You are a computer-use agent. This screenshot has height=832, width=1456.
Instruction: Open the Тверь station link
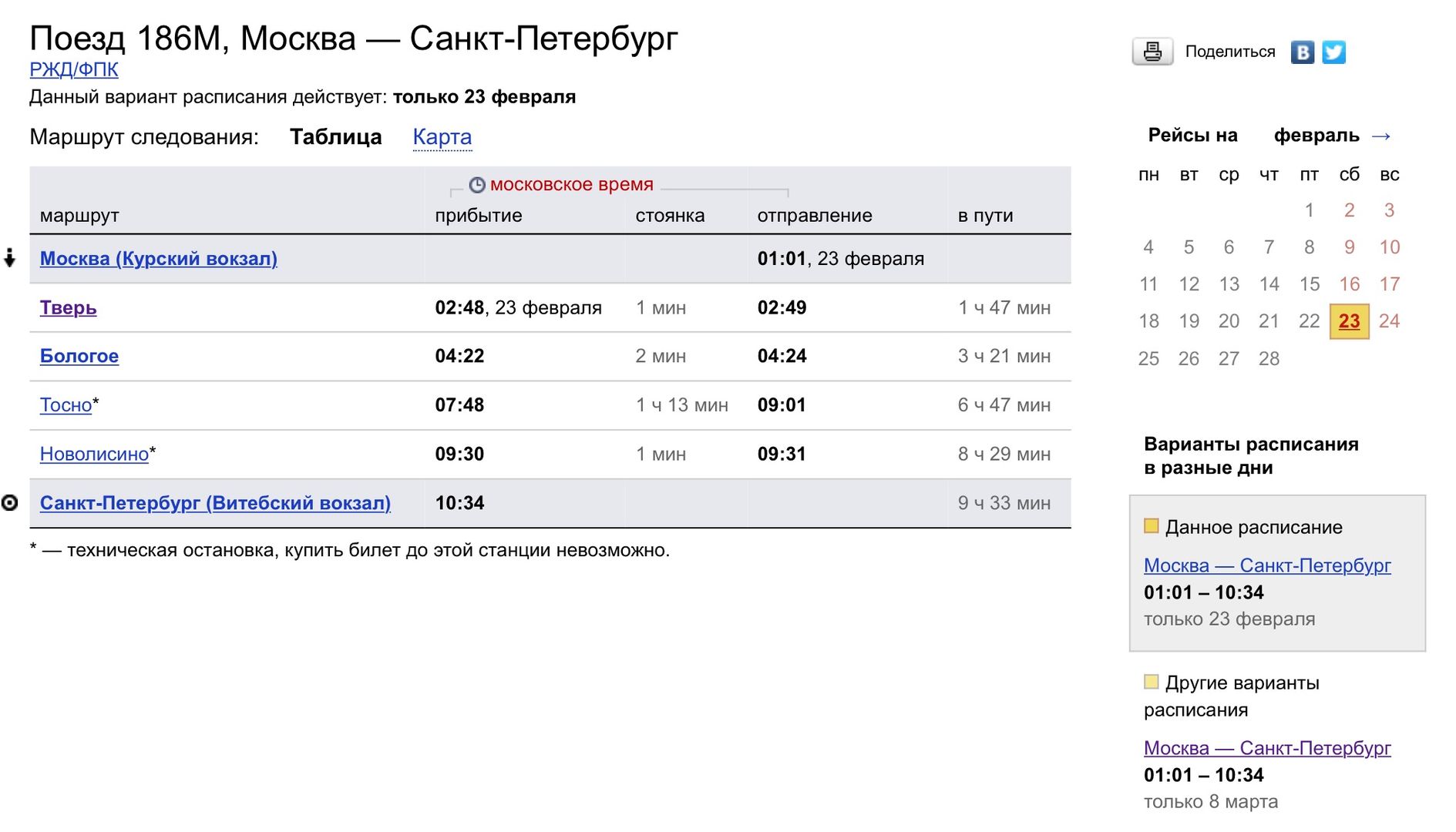coord(68,308)
